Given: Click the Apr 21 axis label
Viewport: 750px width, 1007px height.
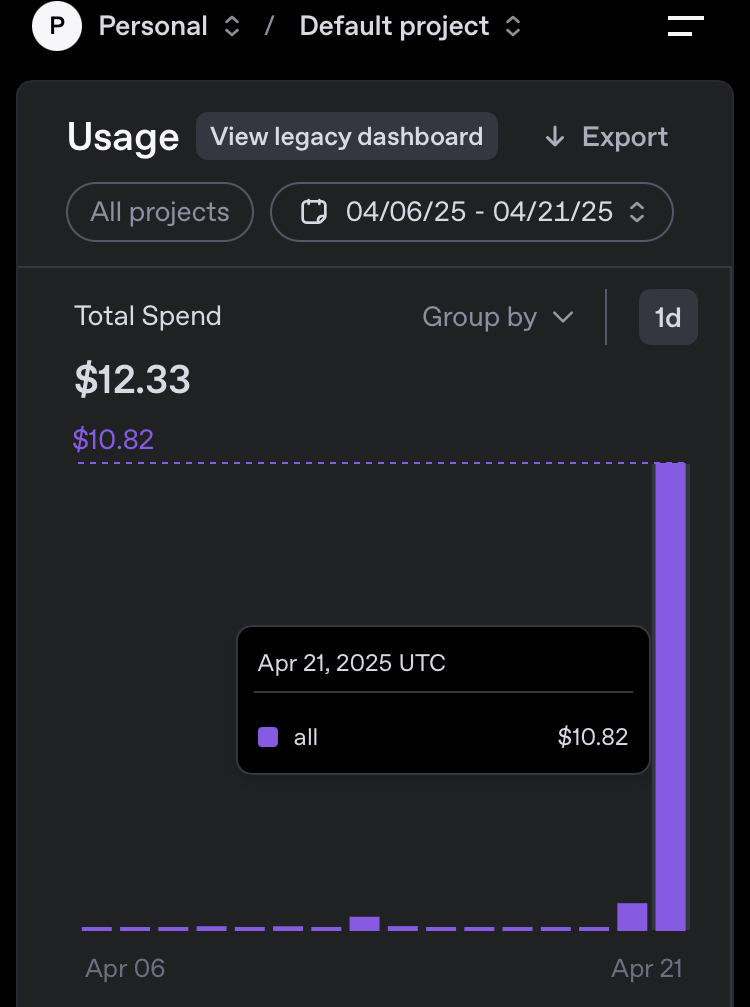Looking at the screenshot, I should pos(647,968).
